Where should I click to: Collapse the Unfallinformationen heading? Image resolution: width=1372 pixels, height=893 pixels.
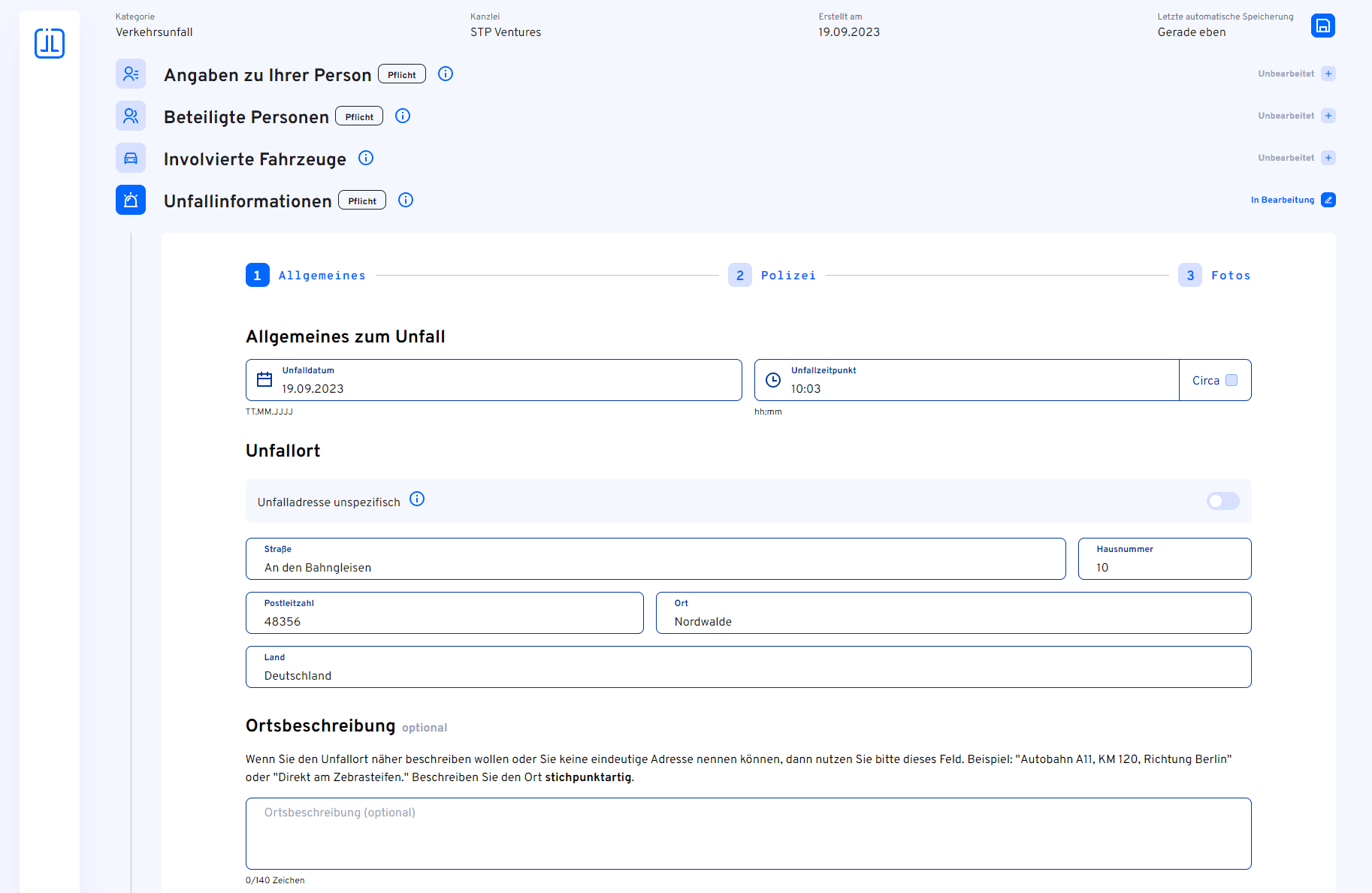pyautogui.click(x=248, y=201)
